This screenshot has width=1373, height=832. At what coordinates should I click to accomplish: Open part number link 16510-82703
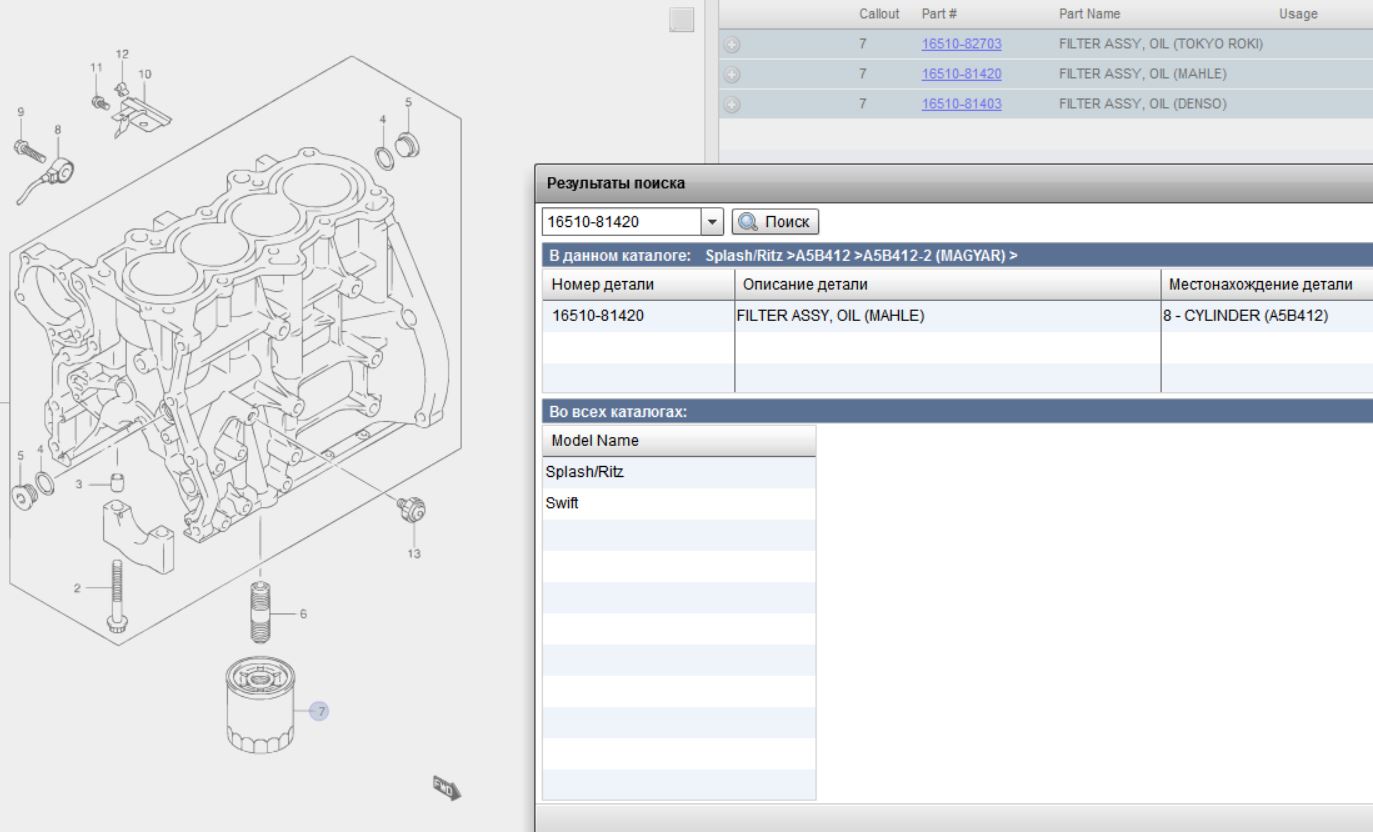click(x=961, y=44)
